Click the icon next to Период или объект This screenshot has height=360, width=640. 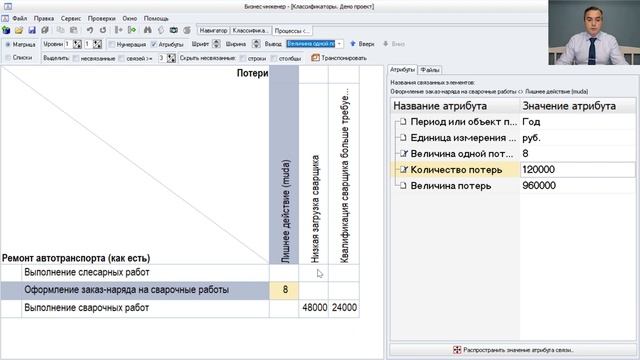tap(403, 122)
